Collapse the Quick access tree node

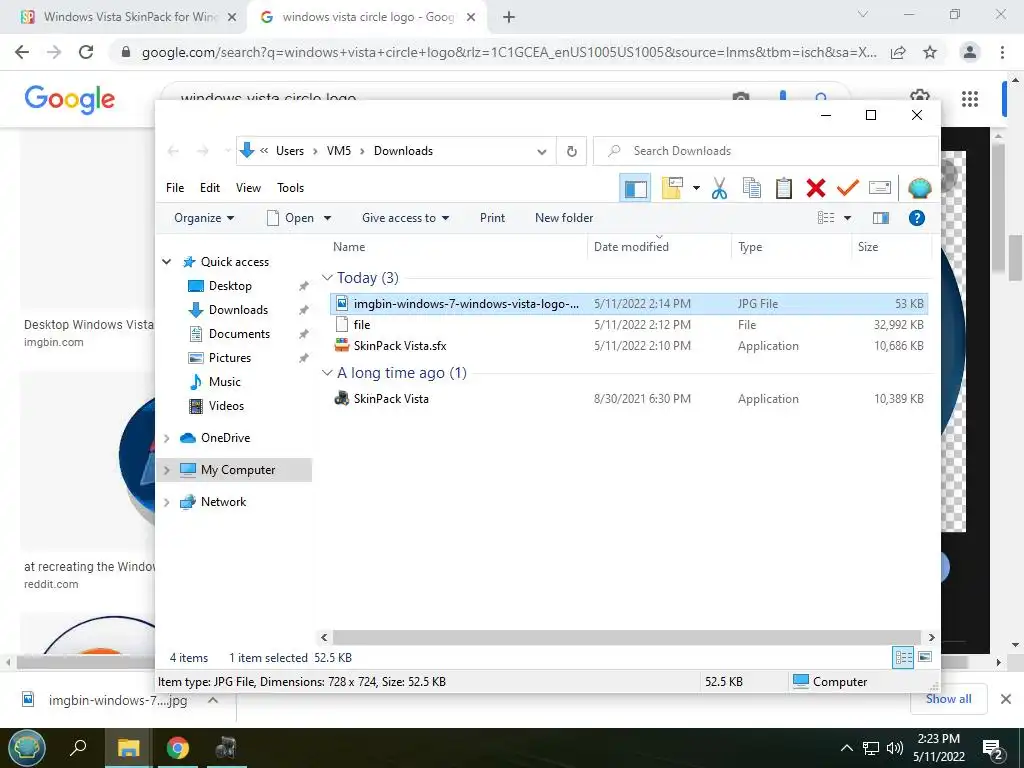[167, 262]
